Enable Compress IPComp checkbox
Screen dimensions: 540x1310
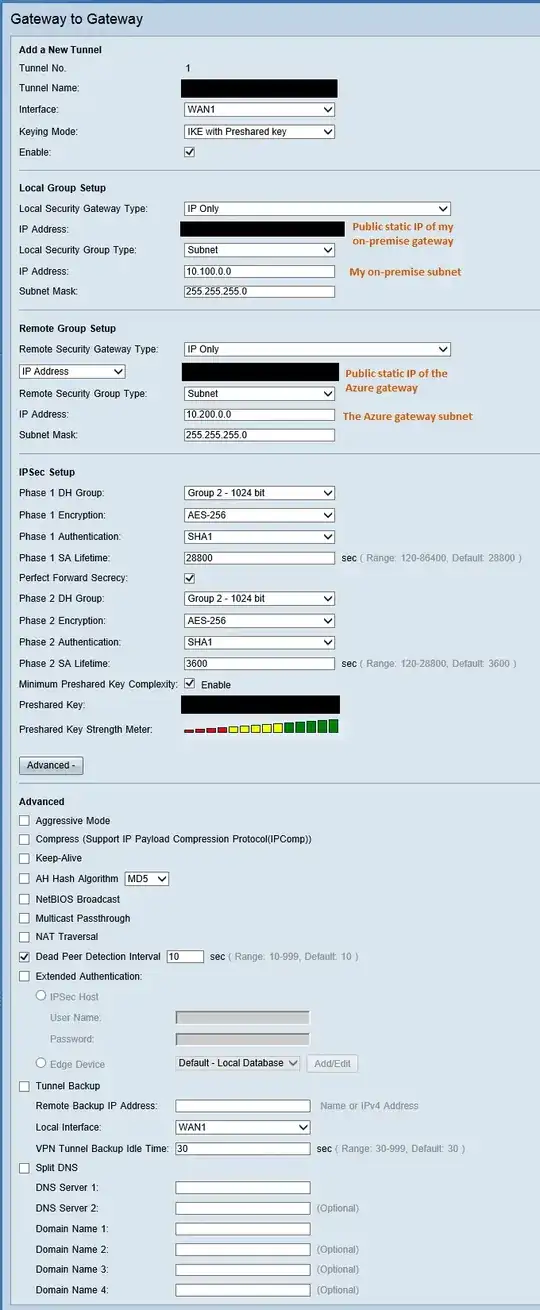click(24, 840)
